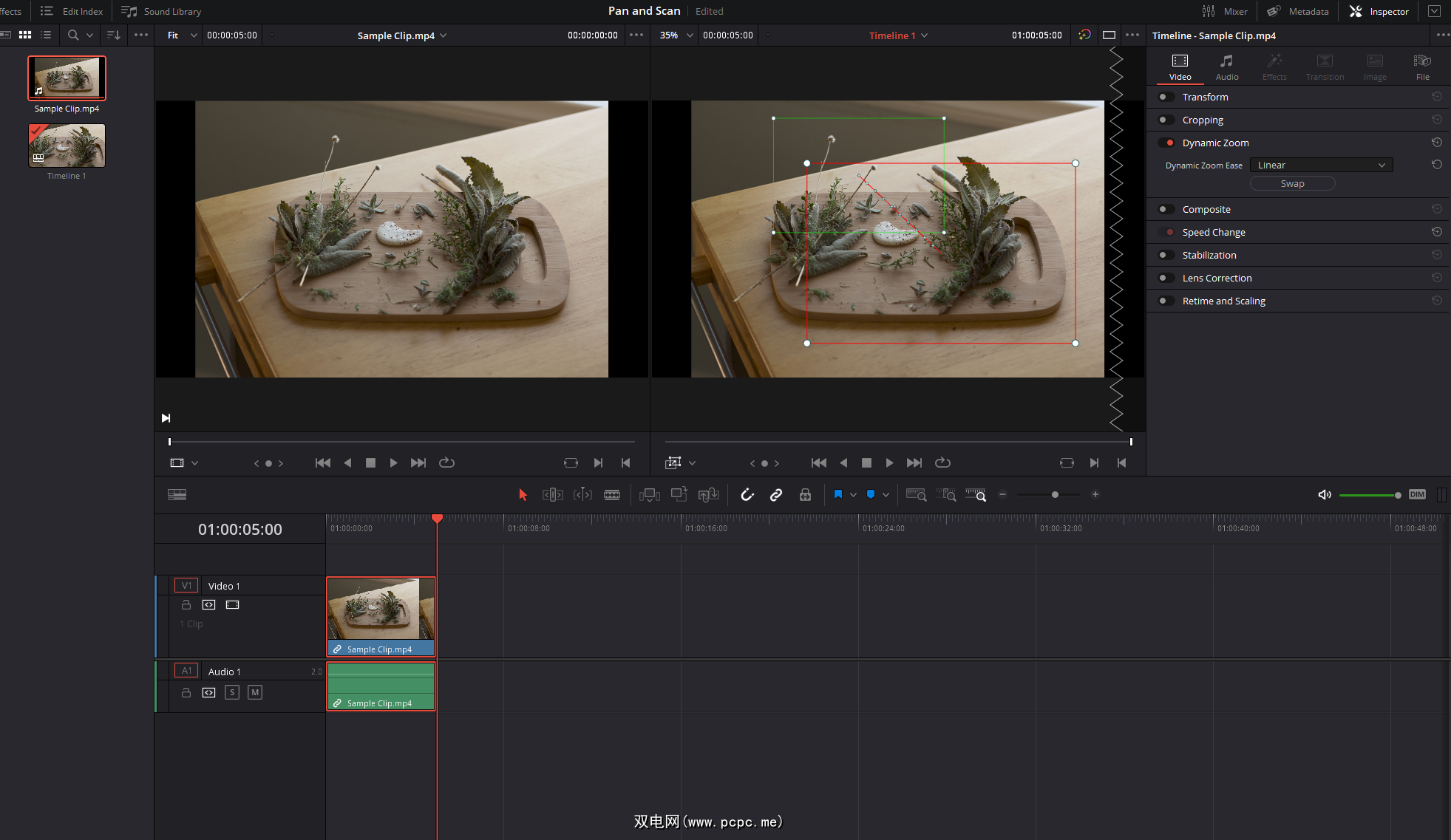Switch to the Audio inspector tab
Screen dimensions: 1451x840
click(1226, 66)
